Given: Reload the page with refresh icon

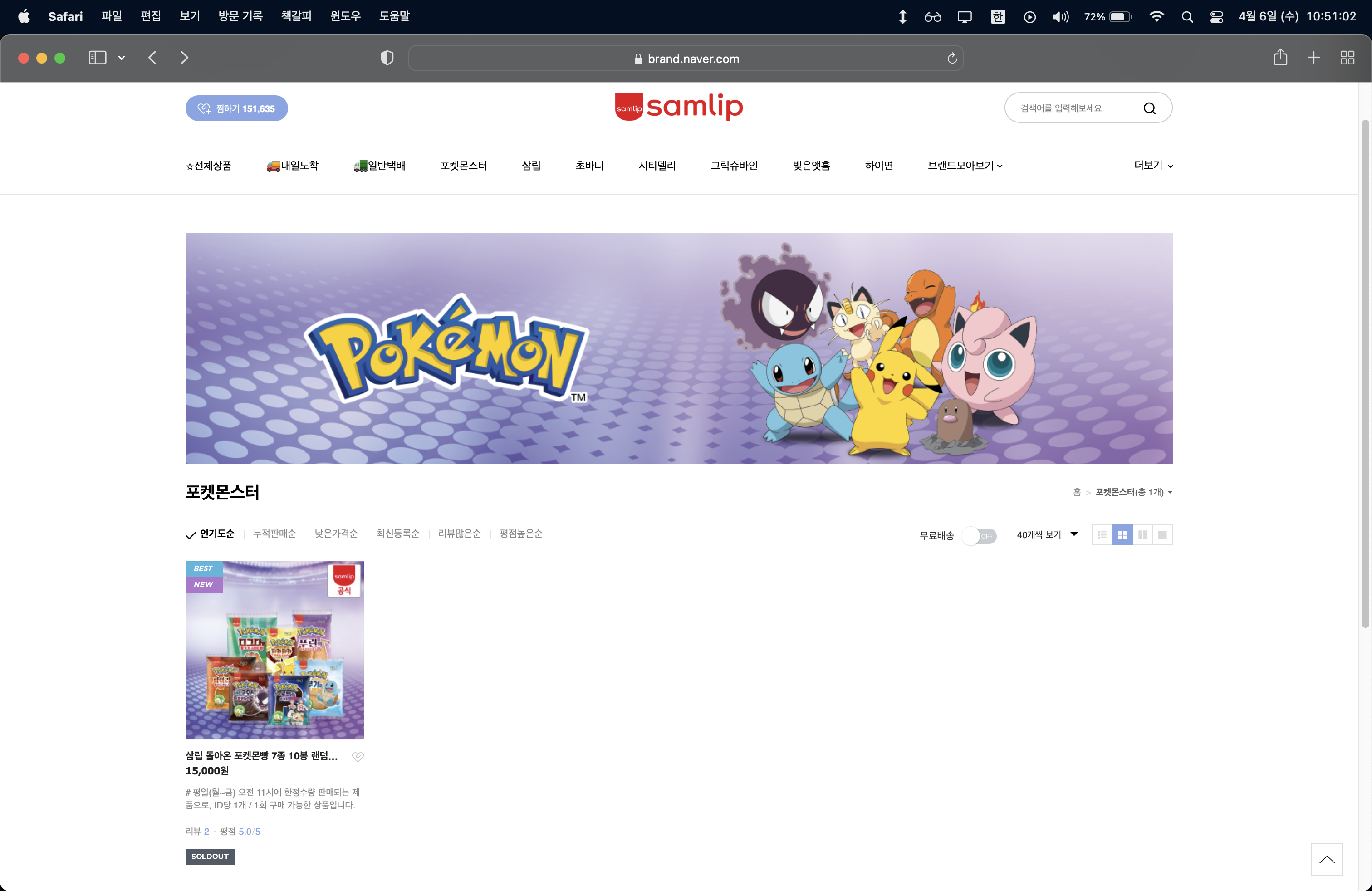Looking at the screenshot, I should click(x=952, y=58).
